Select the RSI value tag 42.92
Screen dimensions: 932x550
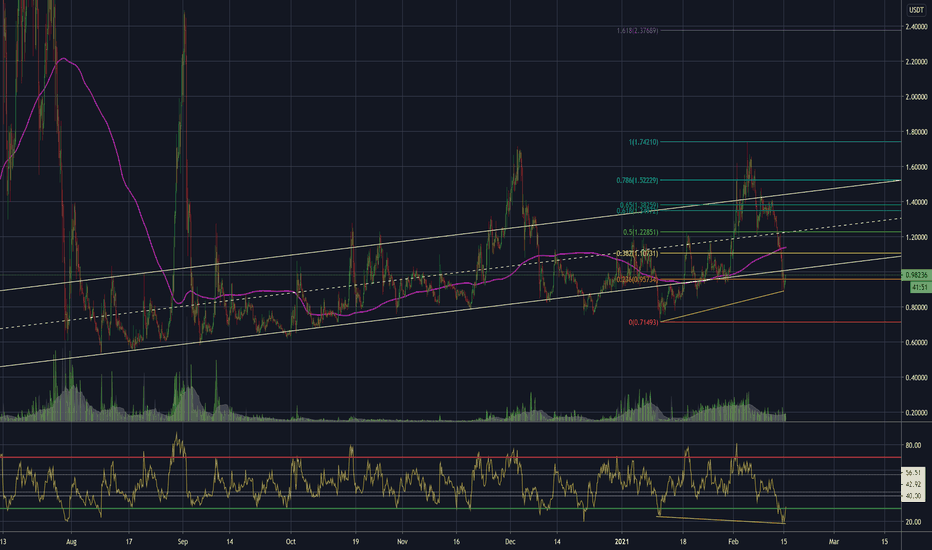click(914, 485)
